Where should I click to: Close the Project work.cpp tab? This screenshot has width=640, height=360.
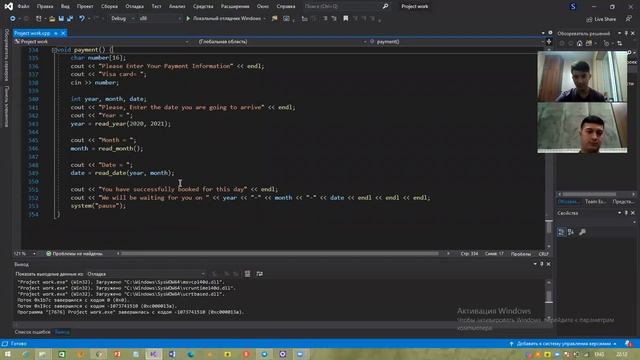click(63, 33)
